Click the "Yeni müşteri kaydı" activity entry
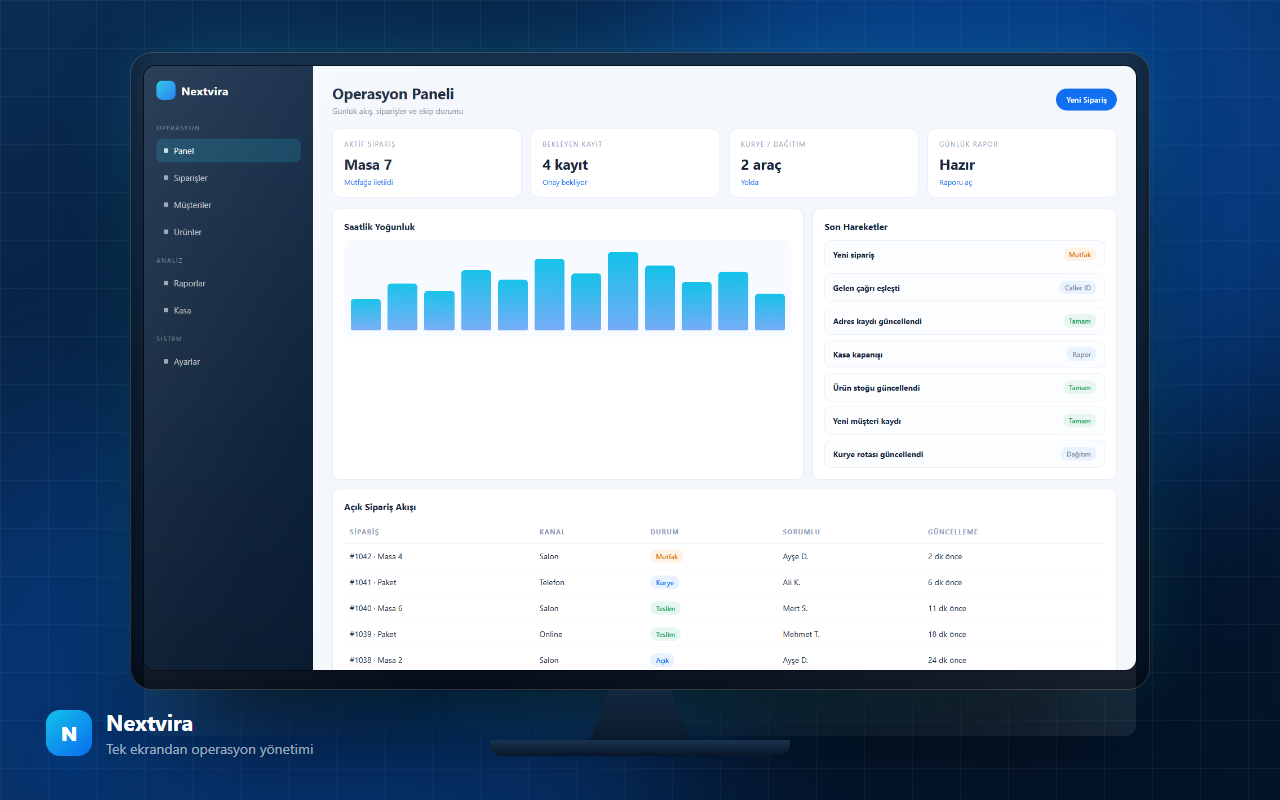 click(x=964, y=421)
